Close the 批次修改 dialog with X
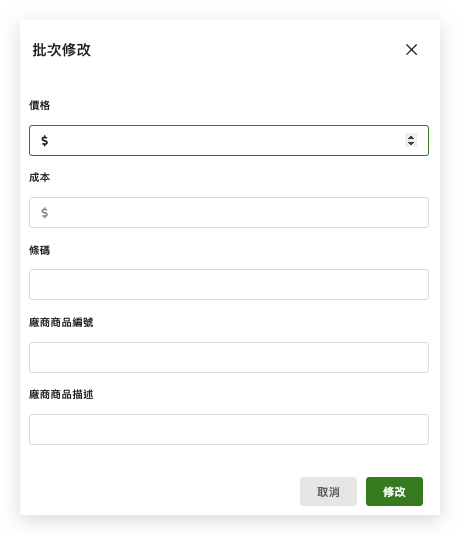Screen dimensions: 460x535 pyautogui.click(x=411, y=50)
